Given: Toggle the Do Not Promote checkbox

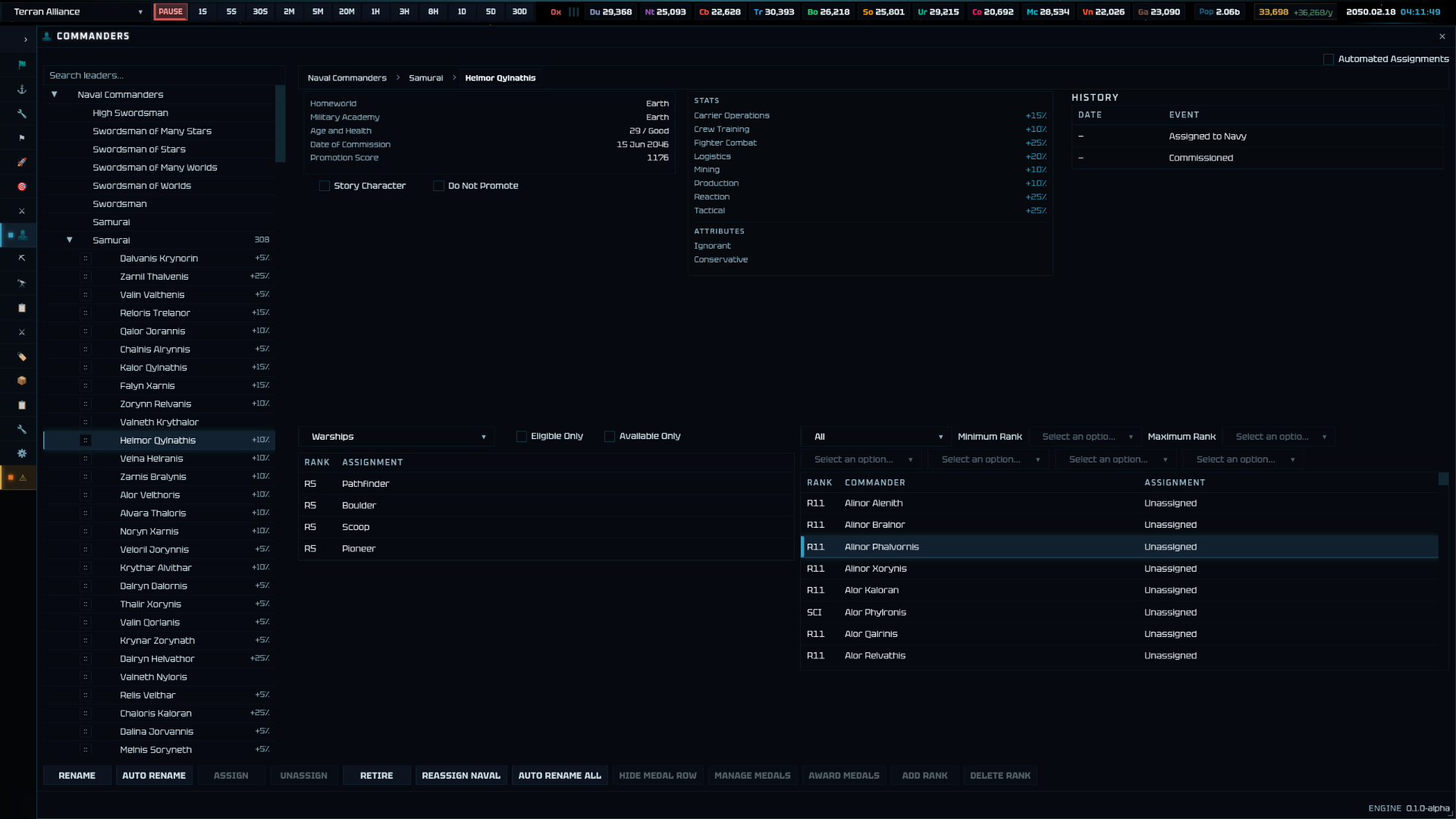Looking at the screenshot, I should coord(438,186).
